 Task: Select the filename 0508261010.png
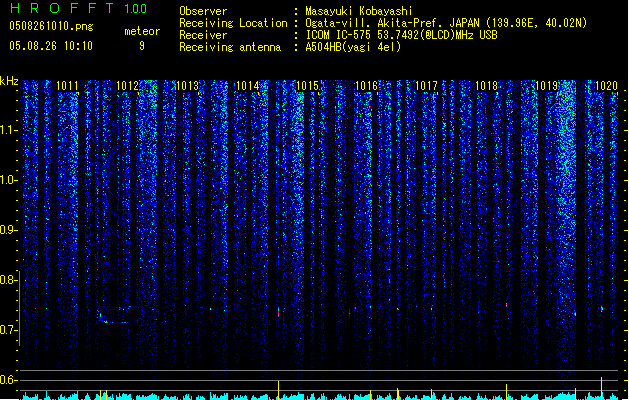click(51, 26)
